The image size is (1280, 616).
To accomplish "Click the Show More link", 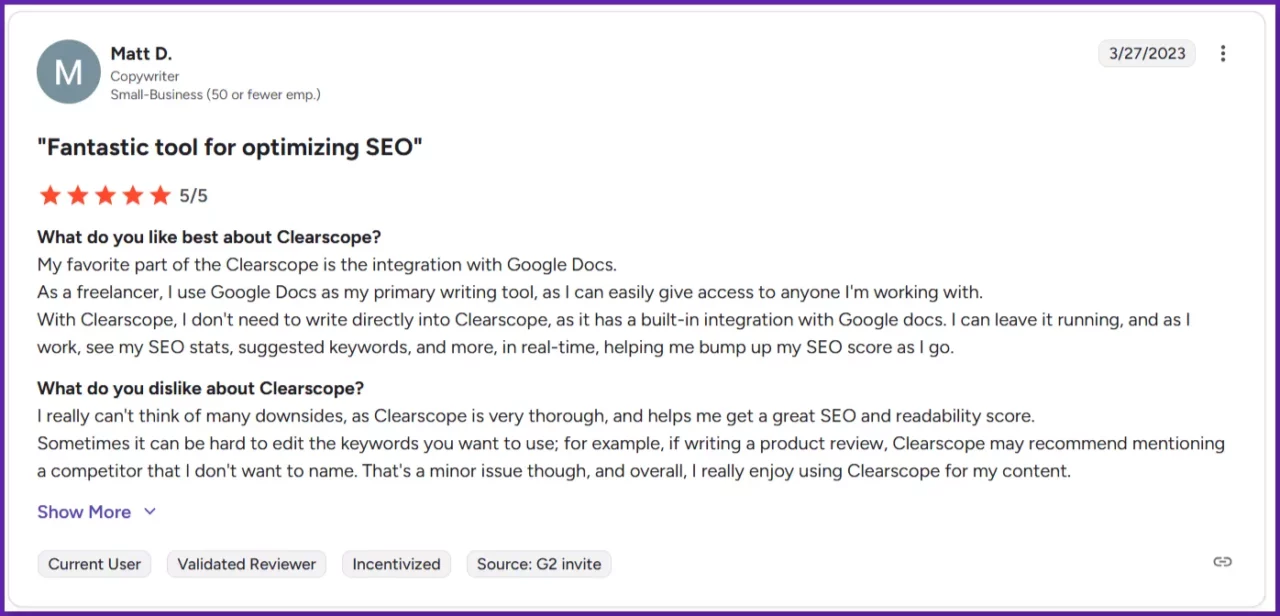I will click(x=84, y=512).
